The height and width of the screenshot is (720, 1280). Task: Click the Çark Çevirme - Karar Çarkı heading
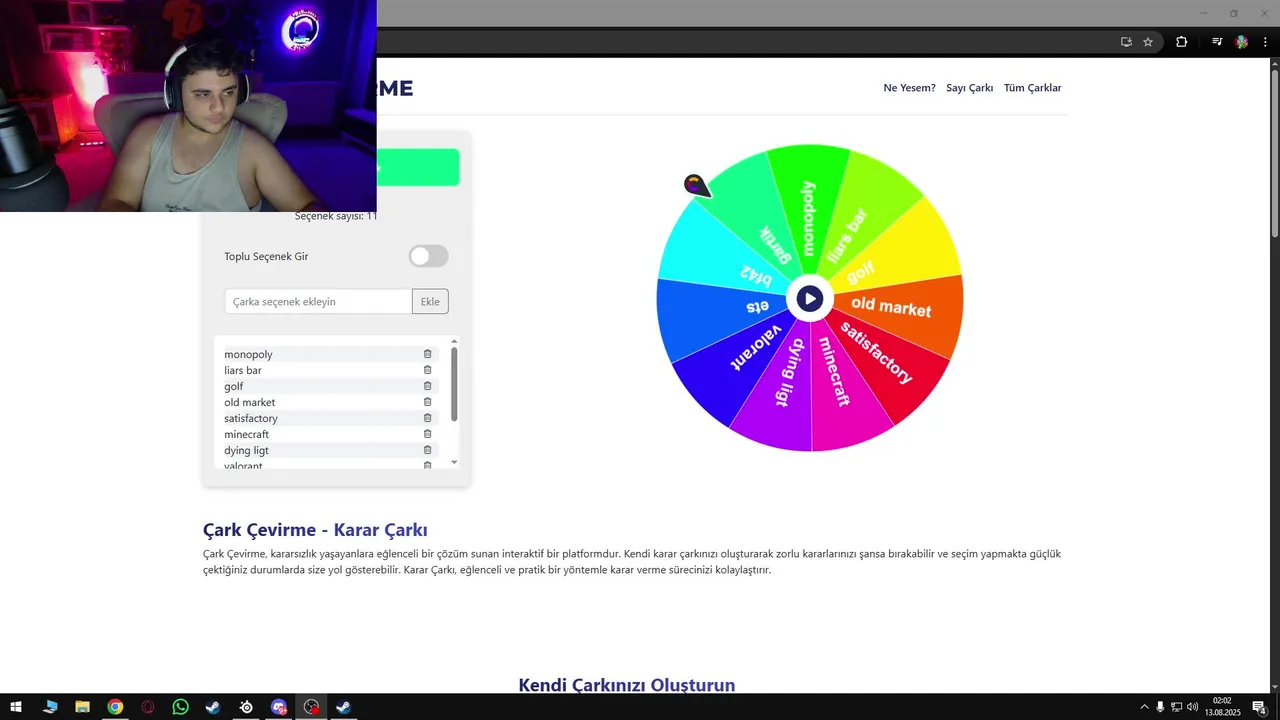click(315, 530)
